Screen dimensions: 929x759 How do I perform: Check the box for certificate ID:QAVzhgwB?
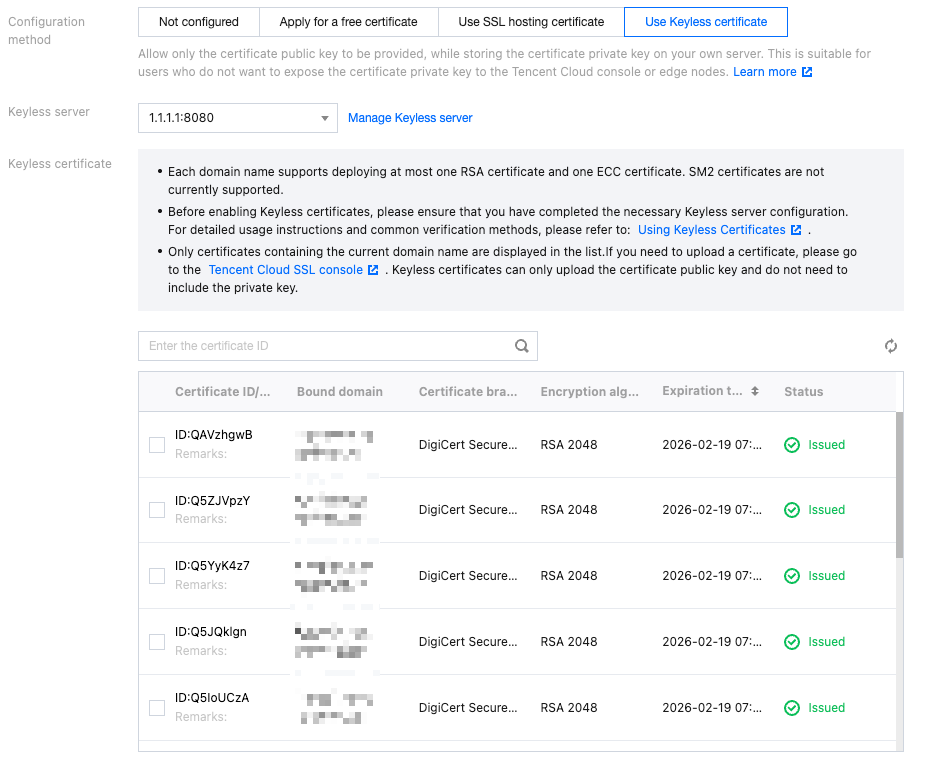(x=157, y=444)
